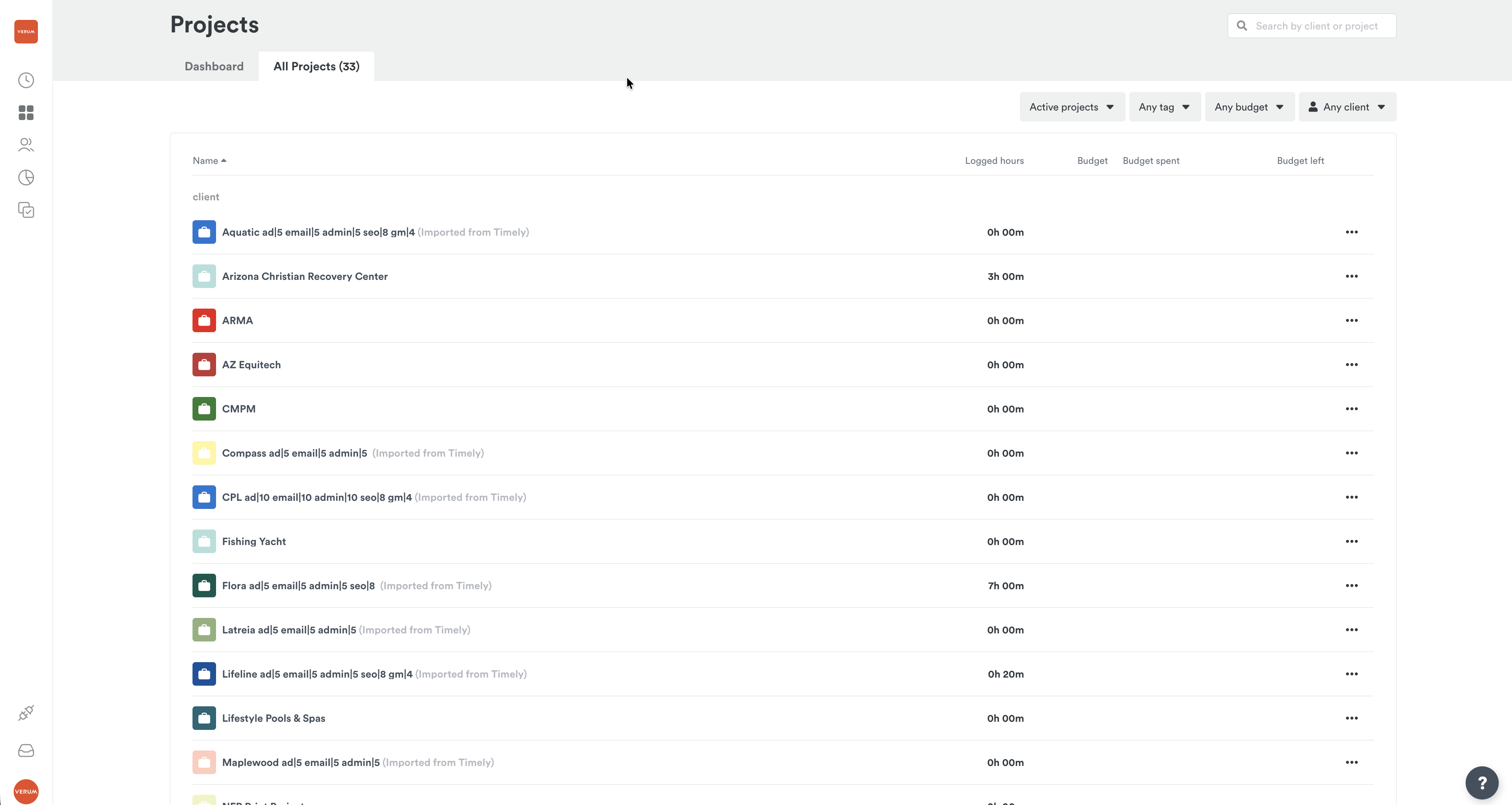The height and width of the screenshot is (805, 1512).
Task: Click the yellow briefcase icon for Compass
Action: click(x=204, y=453)
